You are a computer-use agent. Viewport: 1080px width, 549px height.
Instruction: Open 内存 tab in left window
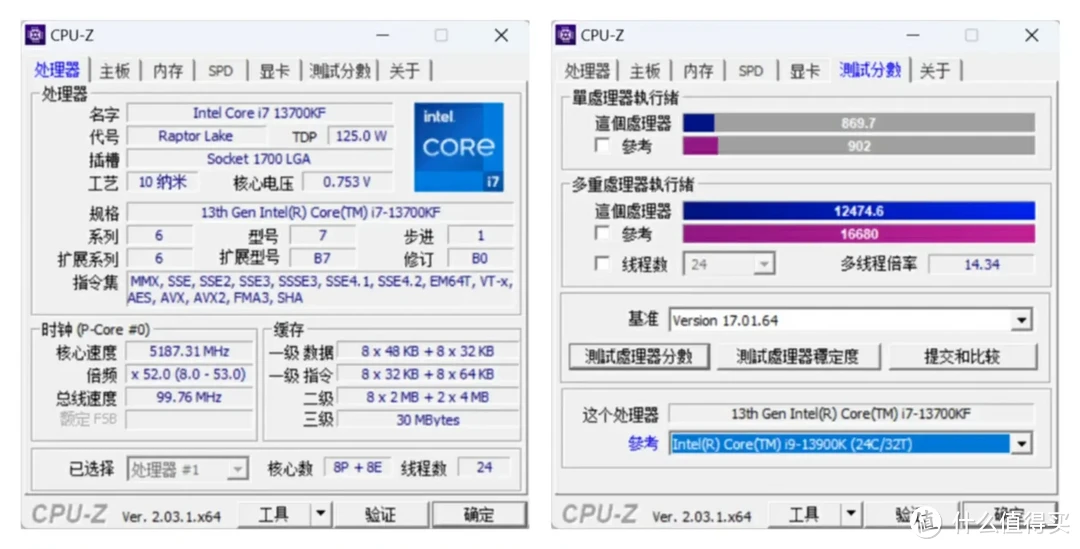pyautogui.click(x=168, y=70)
